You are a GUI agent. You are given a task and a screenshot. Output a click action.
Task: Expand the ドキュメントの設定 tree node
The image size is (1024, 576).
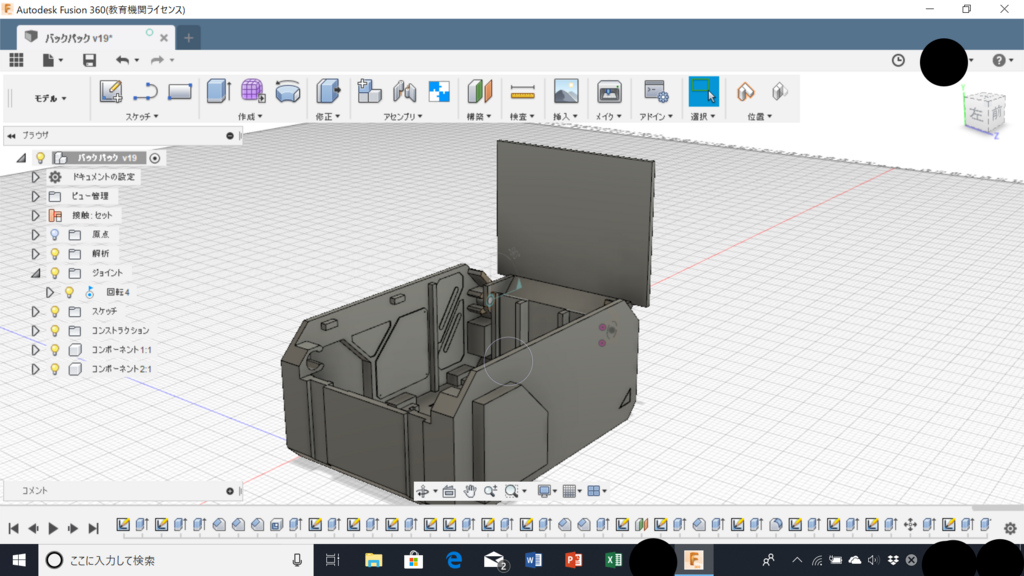[35, 177]
